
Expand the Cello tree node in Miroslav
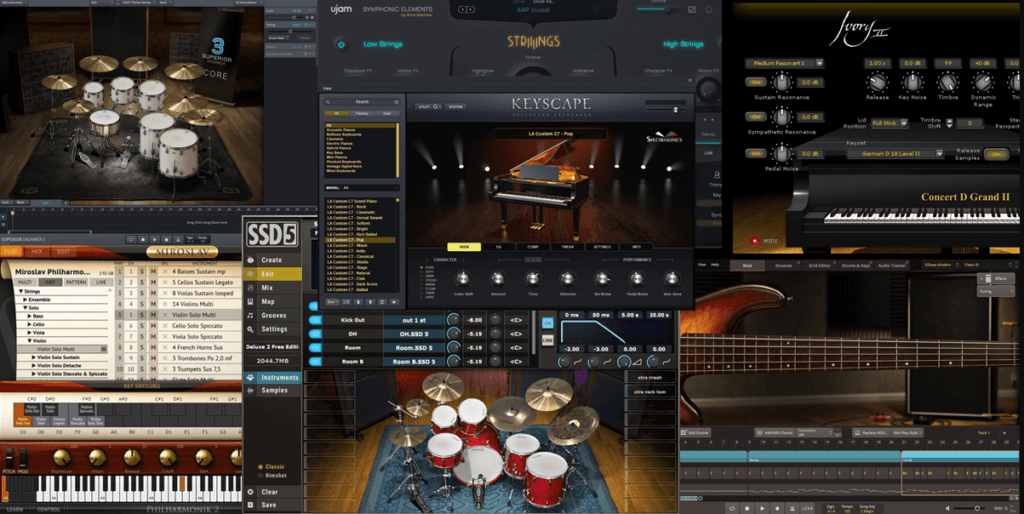pyautogui.click(x=30, y=325)
